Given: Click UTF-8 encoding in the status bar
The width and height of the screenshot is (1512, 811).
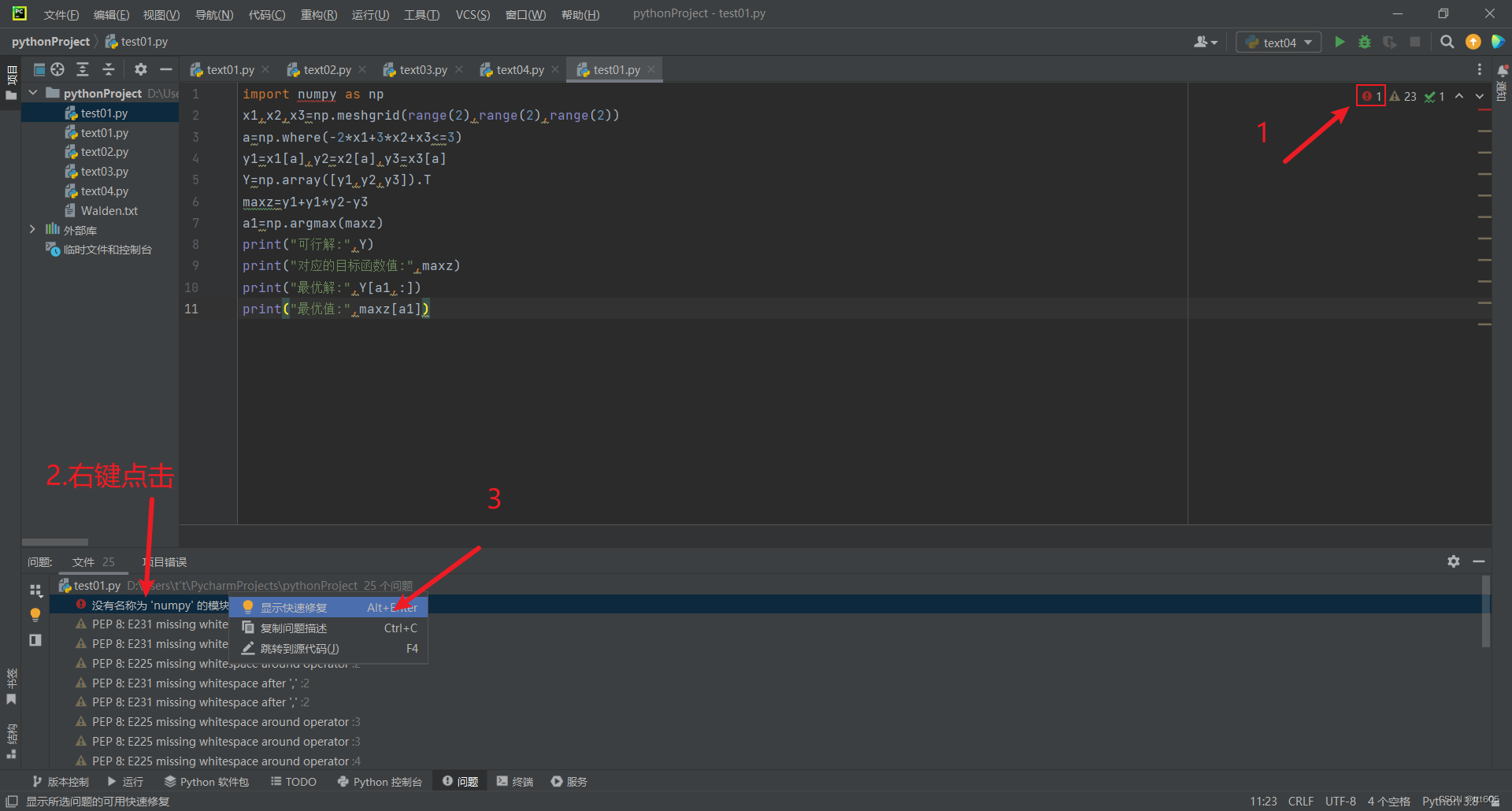Looking at the screenshot, I should 1340,801.
